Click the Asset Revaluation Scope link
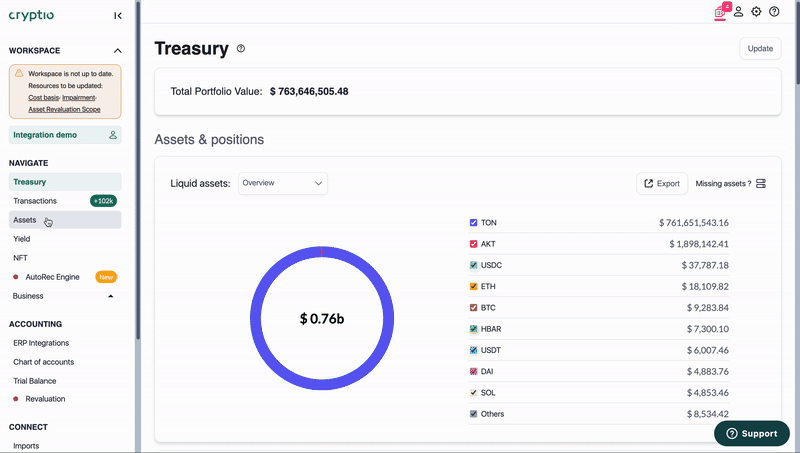 pos(64,109)
